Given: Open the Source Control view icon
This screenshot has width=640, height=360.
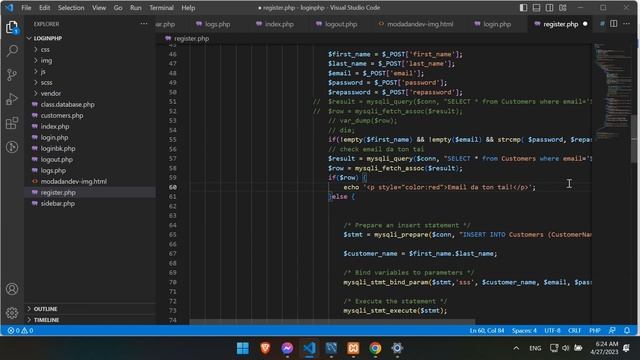Looking at the screenshot, I should (x=12, y=75).
